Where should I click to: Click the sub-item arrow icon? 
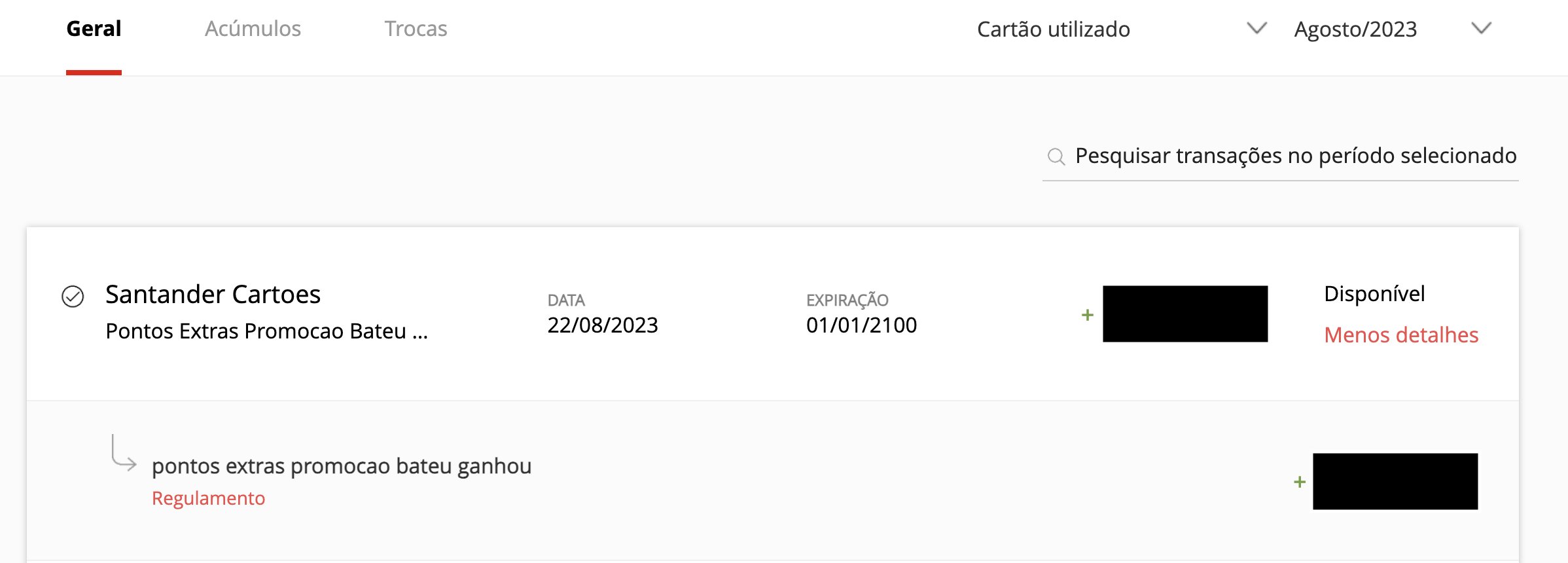(124, 452)
